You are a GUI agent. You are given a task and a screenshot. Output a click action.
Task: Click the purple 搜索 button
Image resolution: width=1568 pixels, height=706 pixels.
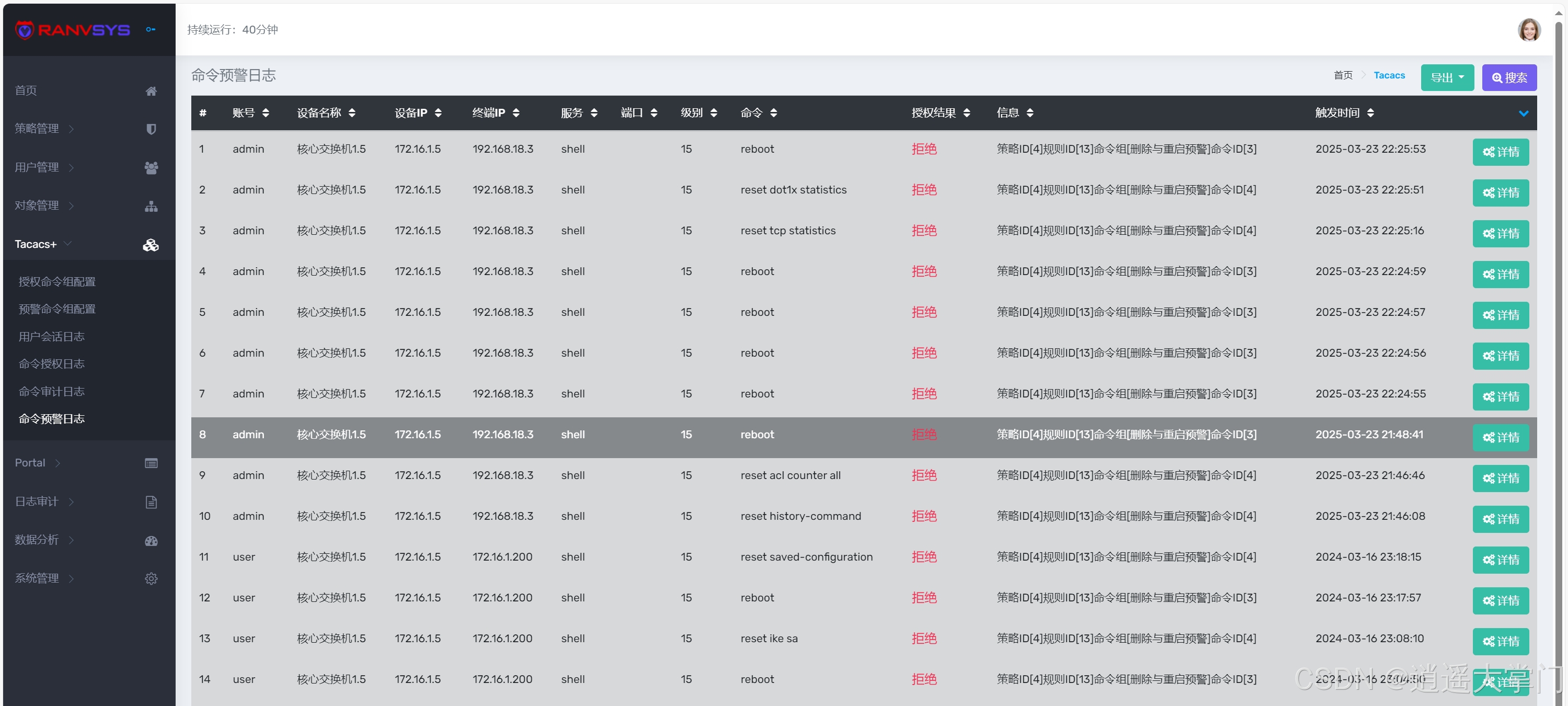1509,77
